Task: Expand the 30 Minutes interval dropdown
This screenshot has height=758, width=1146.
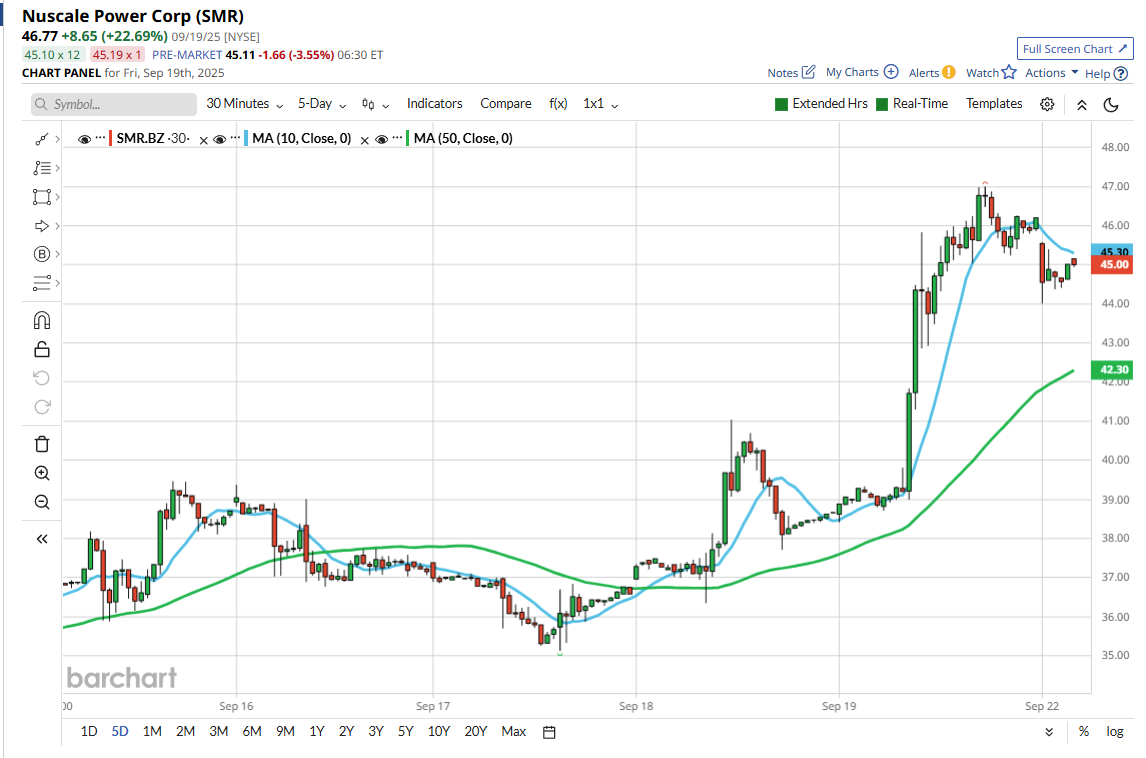Action: tap(245, 104)
